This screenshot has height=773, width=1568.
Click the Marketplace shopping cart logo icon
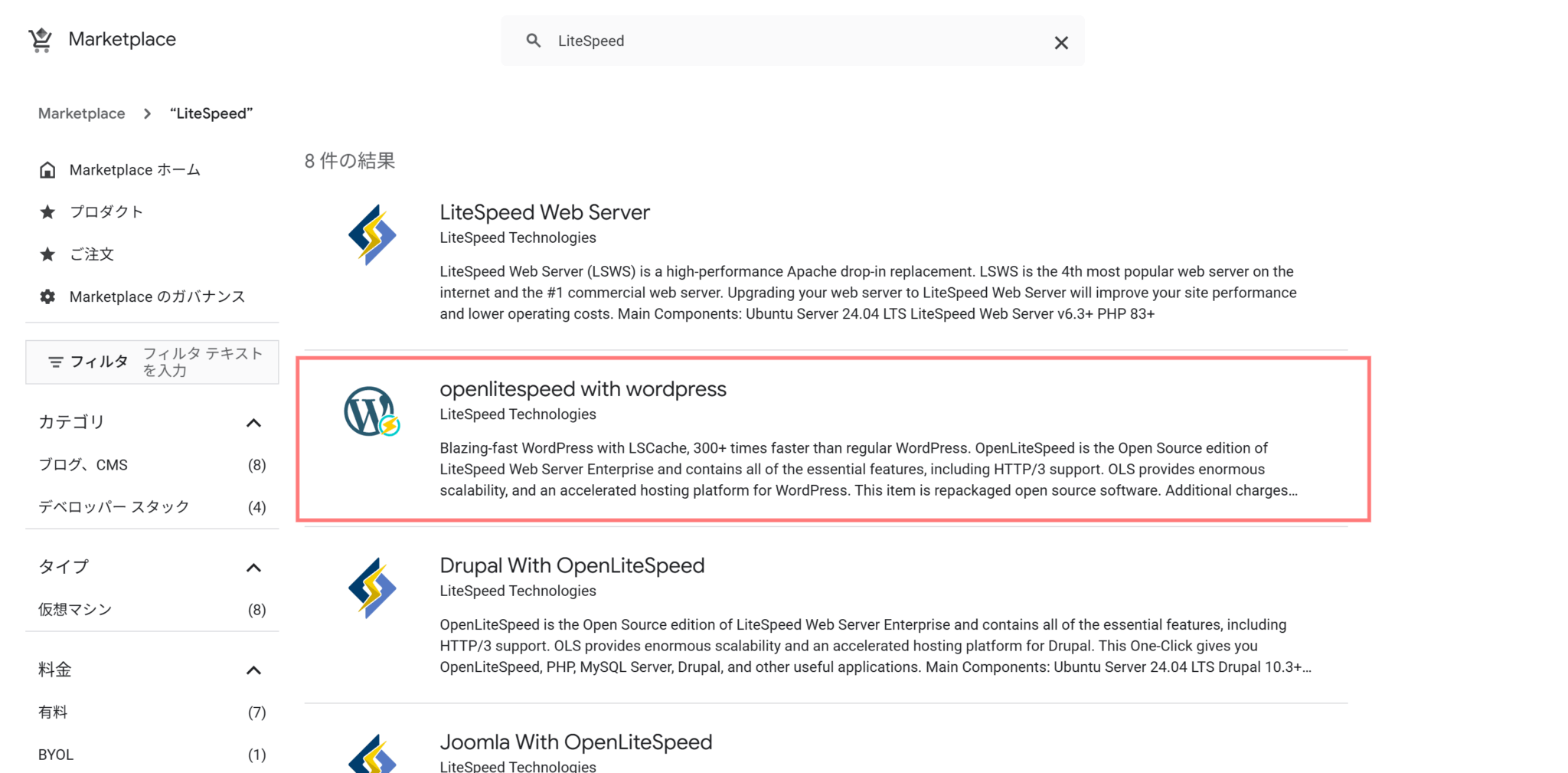[x=40, y=39]
